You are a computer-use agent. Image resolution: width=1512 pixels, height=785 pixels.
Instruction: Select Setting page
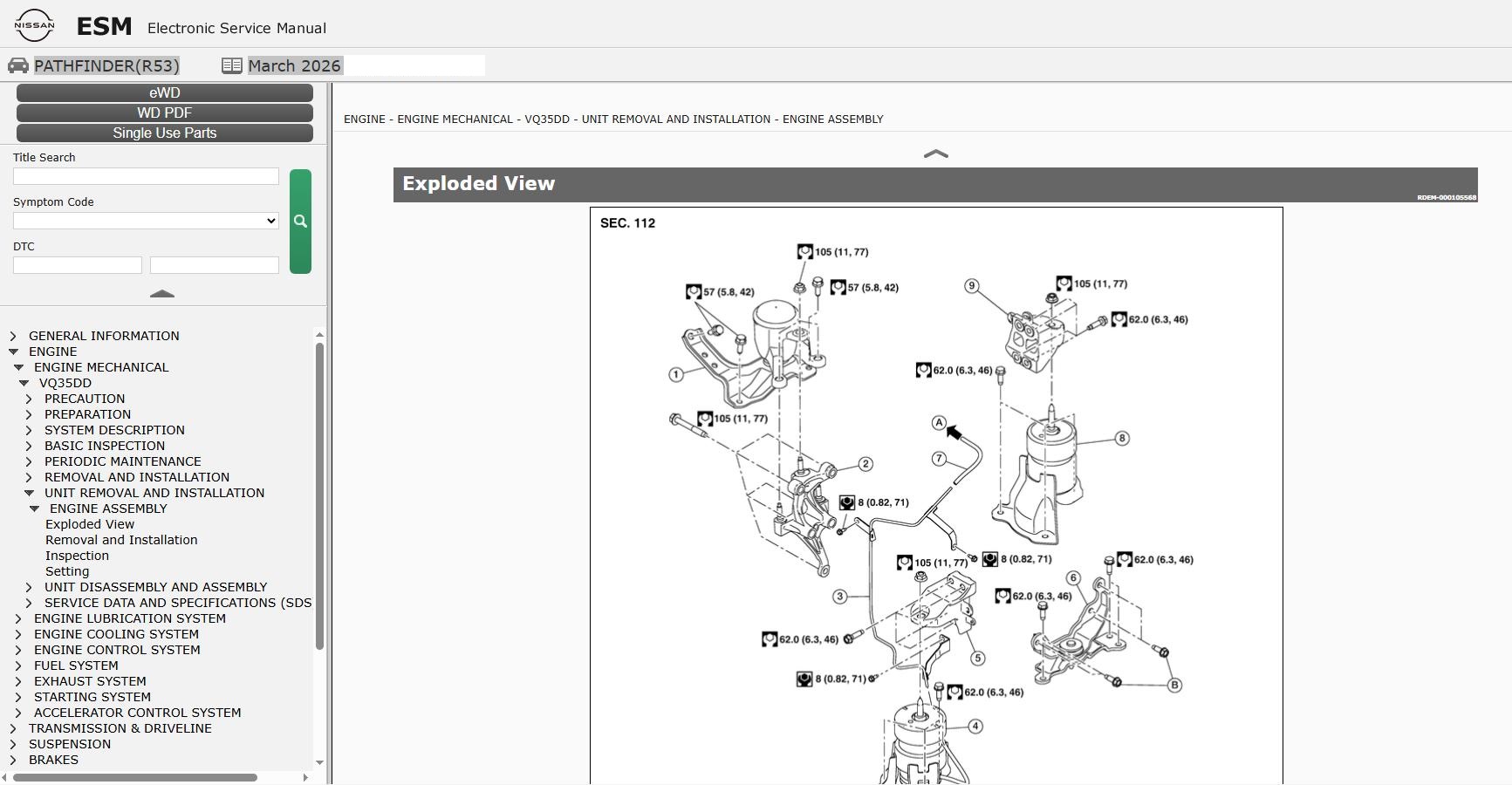(67, 571)
